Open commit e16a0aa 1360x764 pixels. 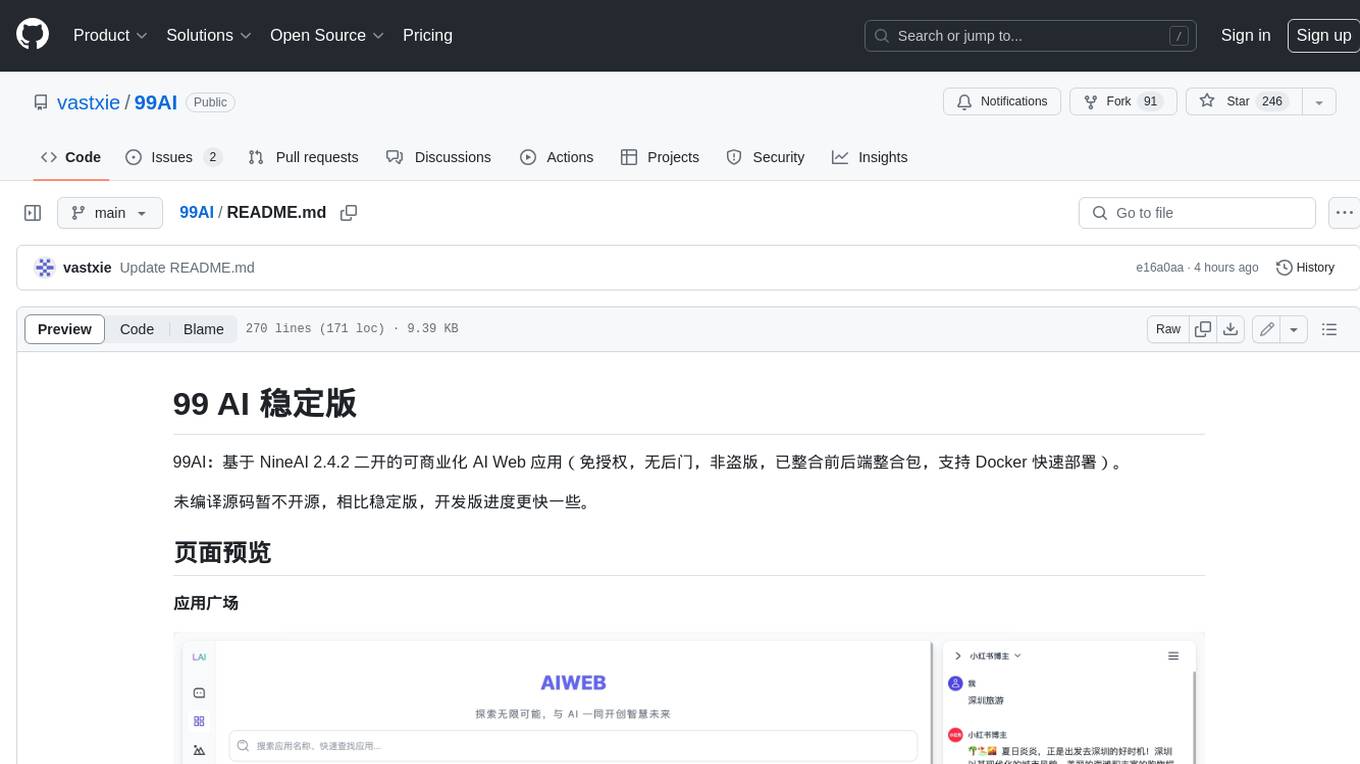1160,268
